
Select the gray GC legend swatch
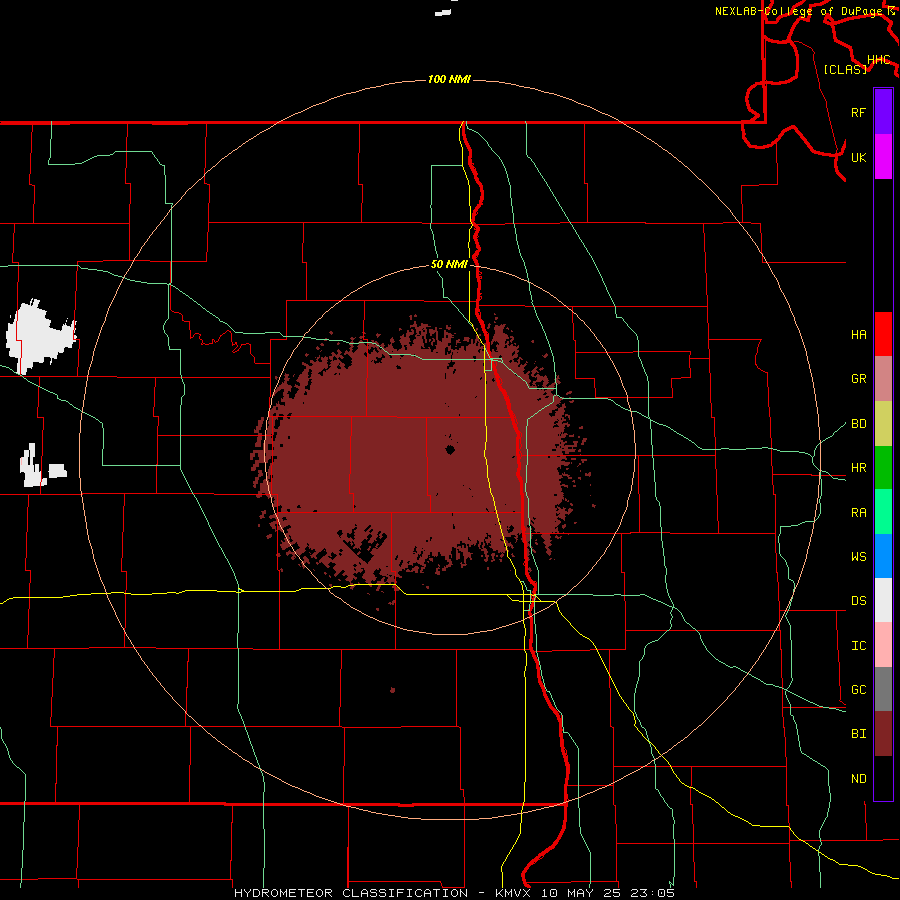883,689
